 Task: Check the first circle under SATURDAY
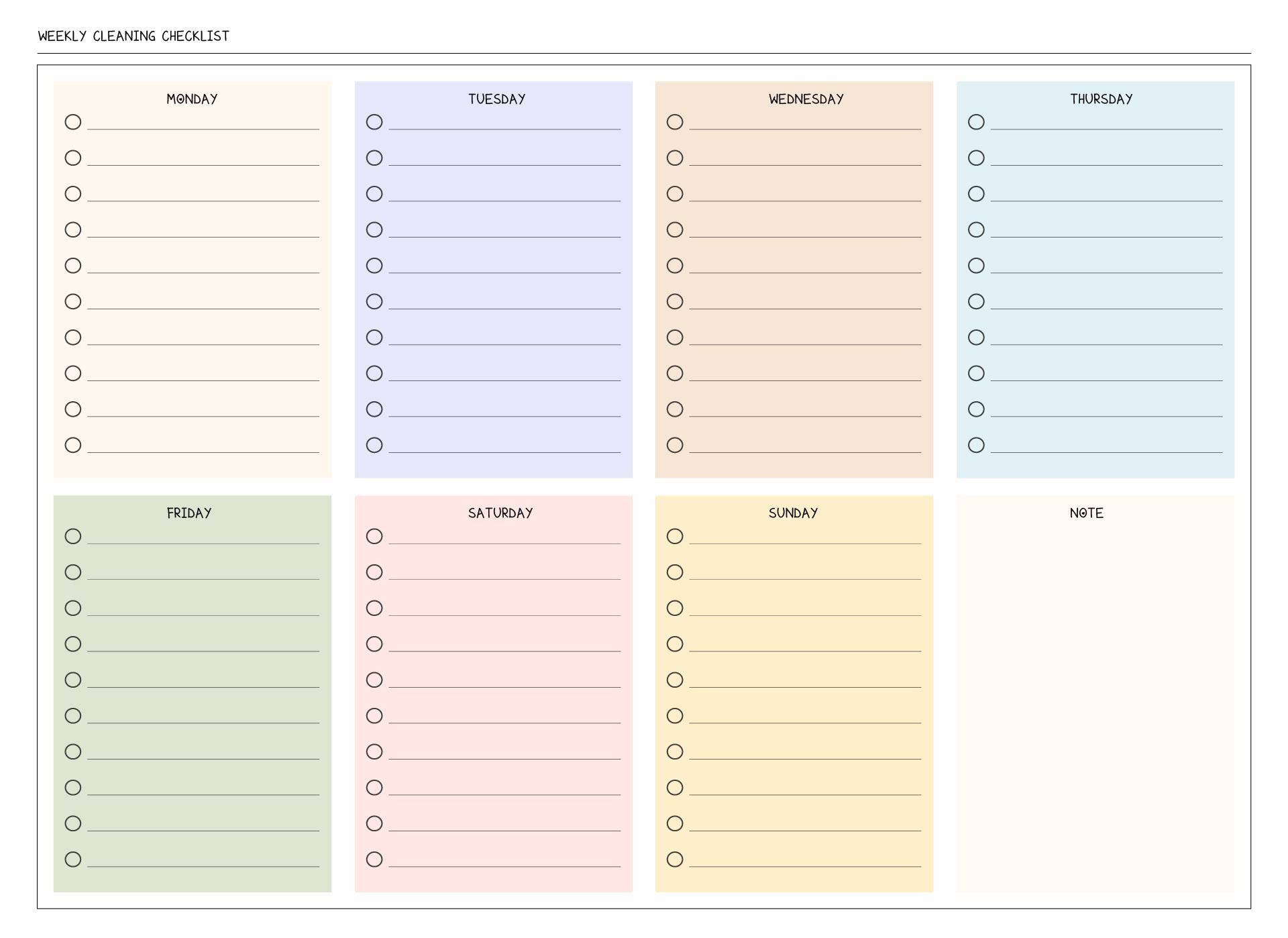pyautogui.click(x=374, y=537)
